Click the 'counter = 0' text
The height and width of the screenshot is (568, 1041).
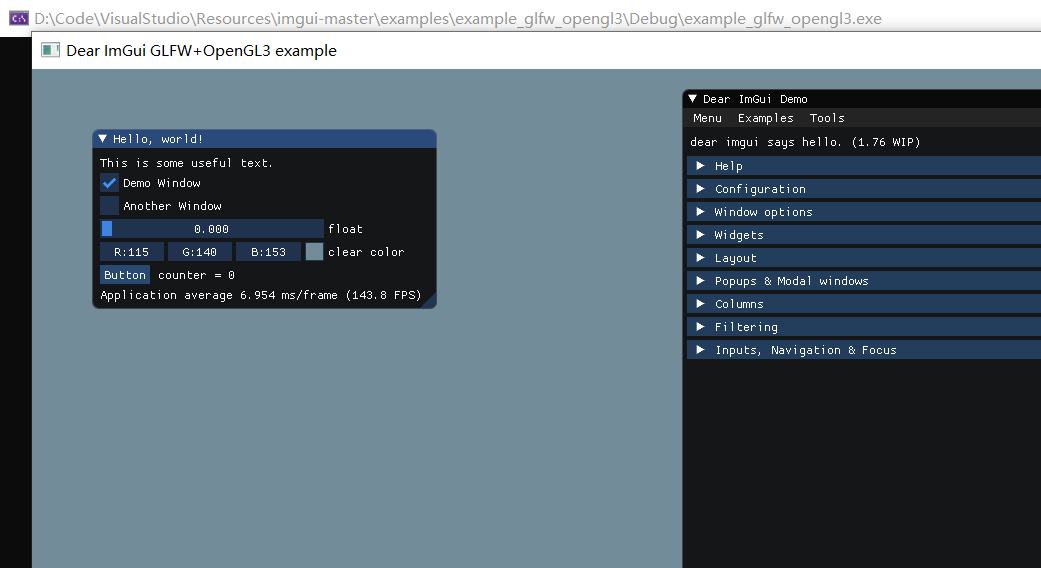(197, 275)
